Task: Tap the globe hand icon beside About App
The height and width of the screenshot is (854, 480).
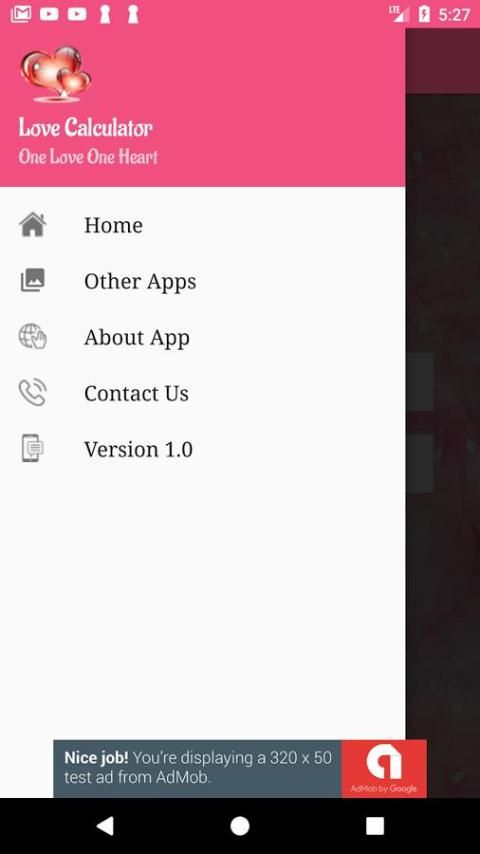Action: pos(32,337)
